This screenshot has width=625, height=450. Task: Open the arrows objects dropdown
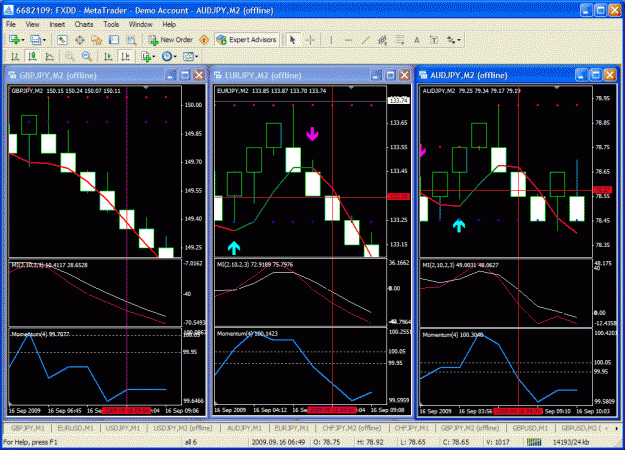tap(454, 40)
